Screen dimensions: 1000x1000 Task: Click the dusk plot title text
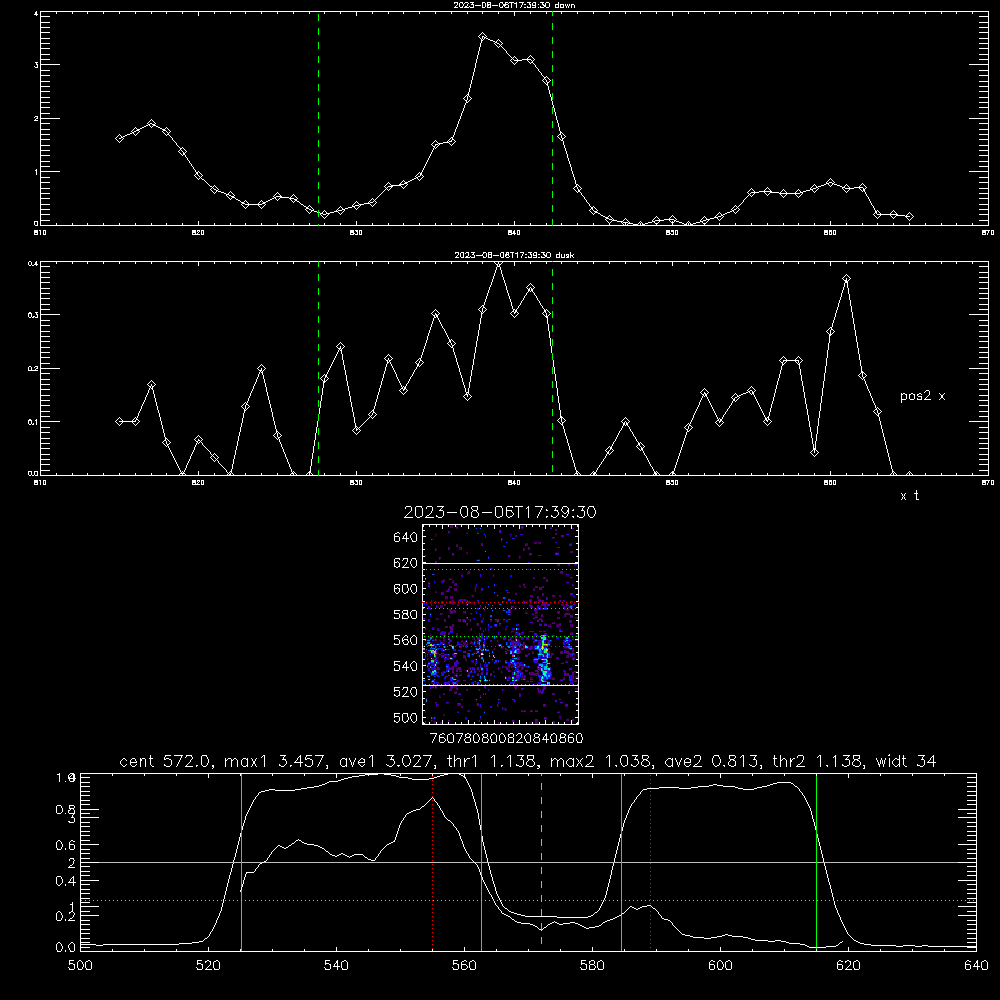[x=514, y=255]
